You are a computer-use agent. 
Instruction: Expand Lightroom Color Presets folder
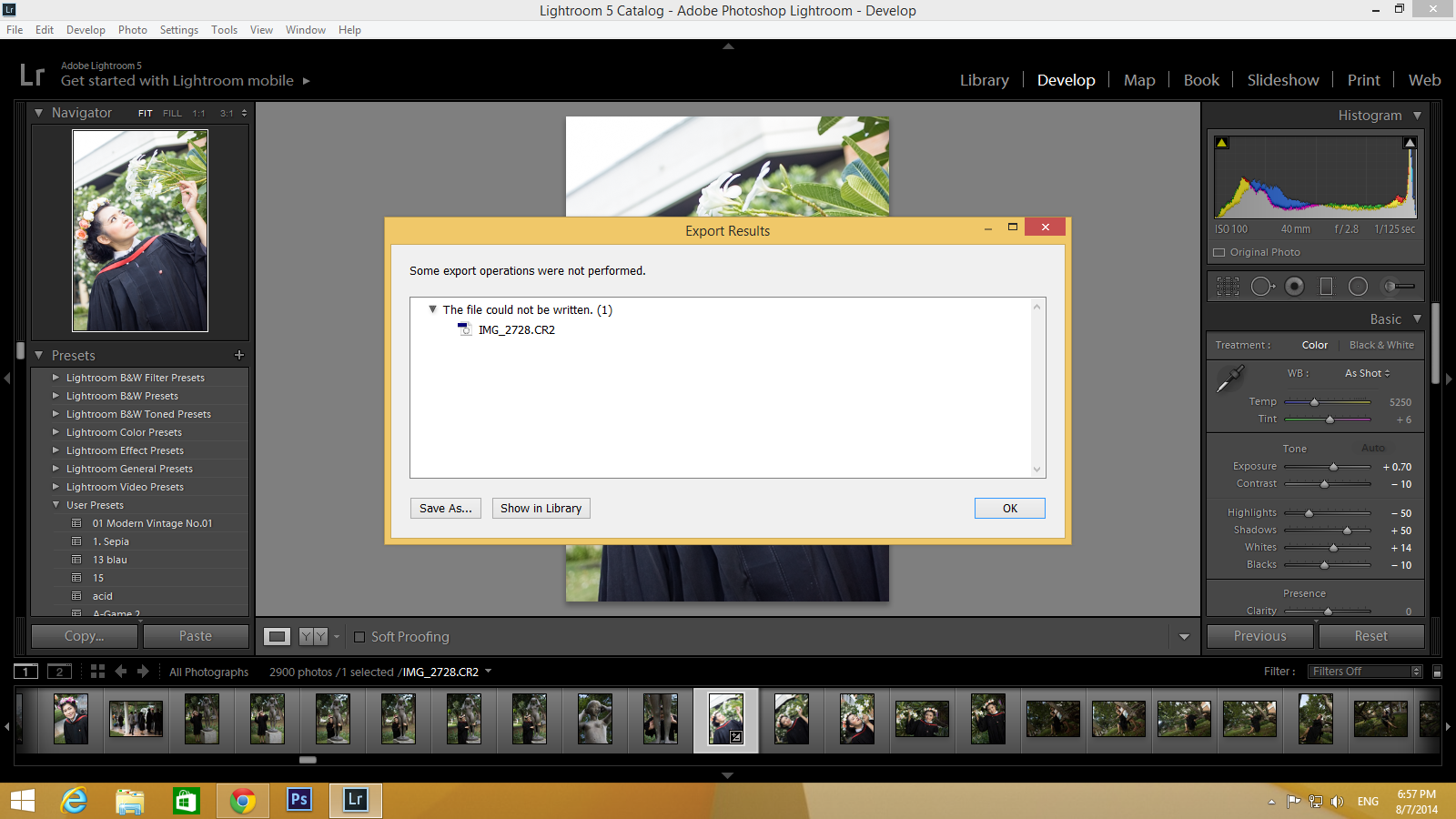coord(56,431)
